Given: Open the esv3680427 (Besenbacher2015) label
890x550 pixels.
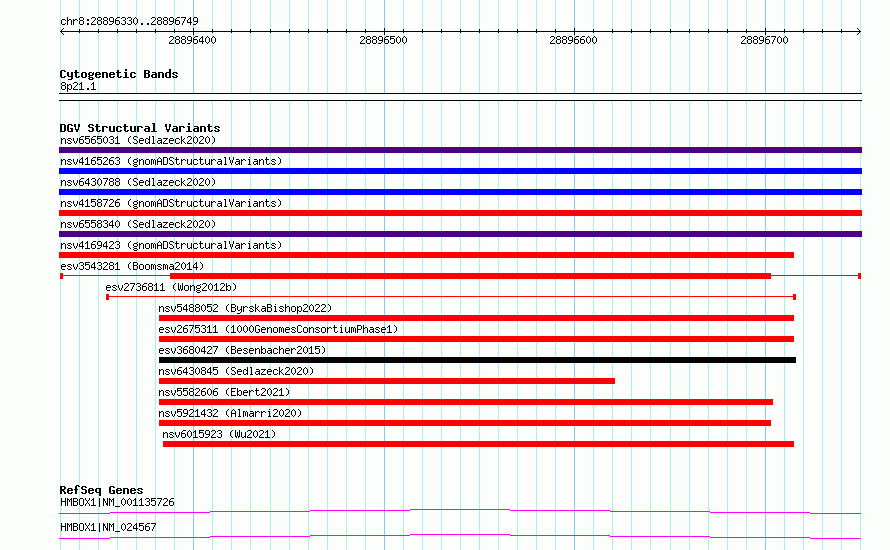Looking at the screenshot, I should (x=242, y=350).
